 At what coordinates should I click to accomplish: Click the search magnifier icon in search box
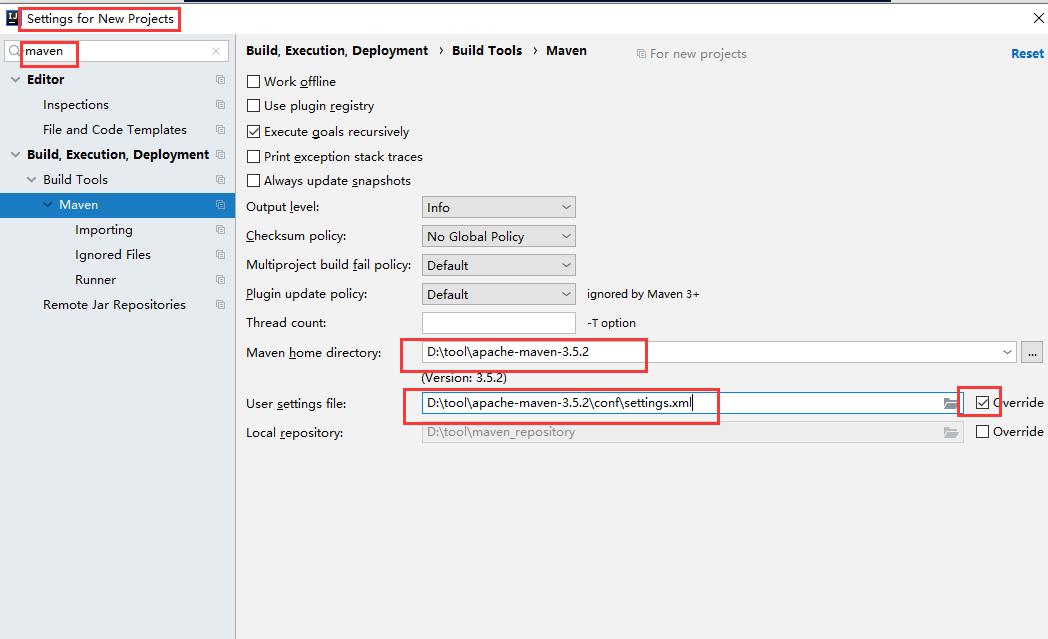(x=14, y=51)
